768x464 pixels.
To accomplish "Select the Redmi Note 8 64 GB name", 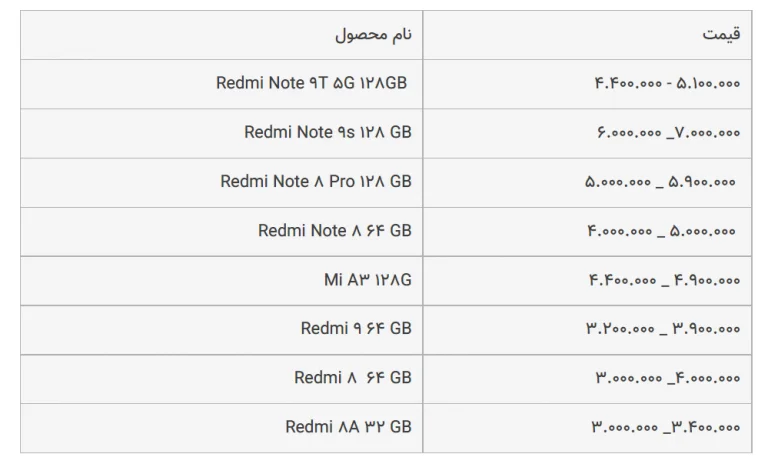I will pyautogui.click(x=334, y=230).
